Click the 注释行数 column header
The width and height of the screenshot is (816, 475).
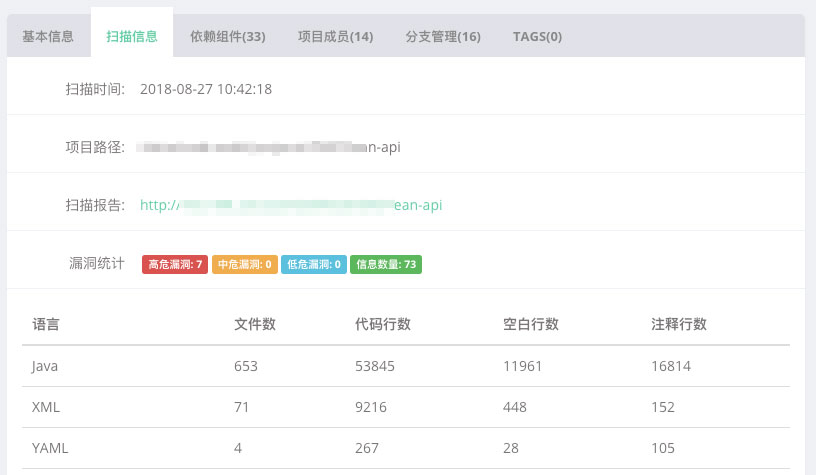pyautogui.click(x=679, y=324)
